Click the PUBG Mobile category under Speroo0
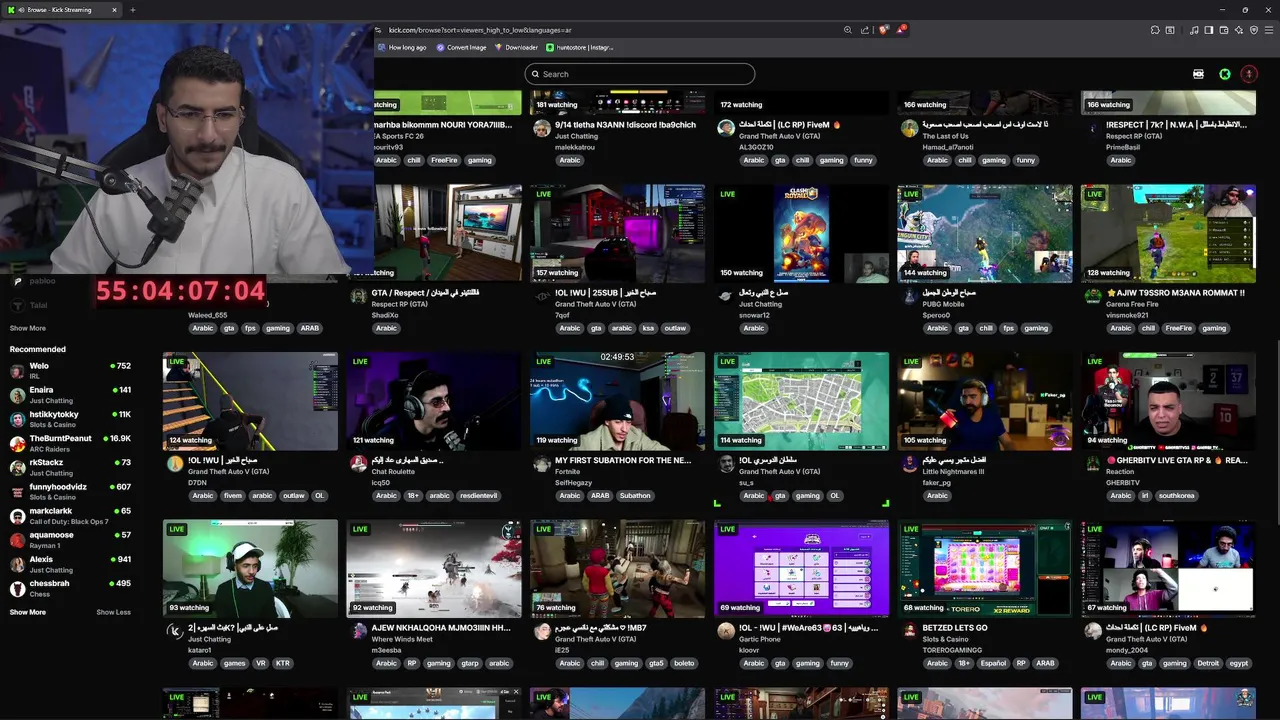Image resolution: width=1280 pixels, height=720 pixels. click(x=943, y=304)
